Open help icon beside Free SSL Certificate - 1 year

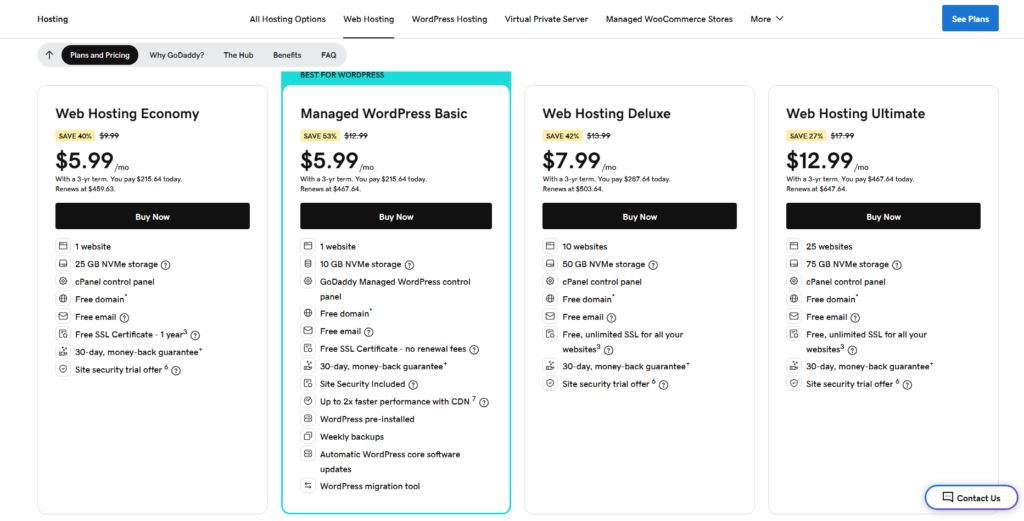pos(196,335)
